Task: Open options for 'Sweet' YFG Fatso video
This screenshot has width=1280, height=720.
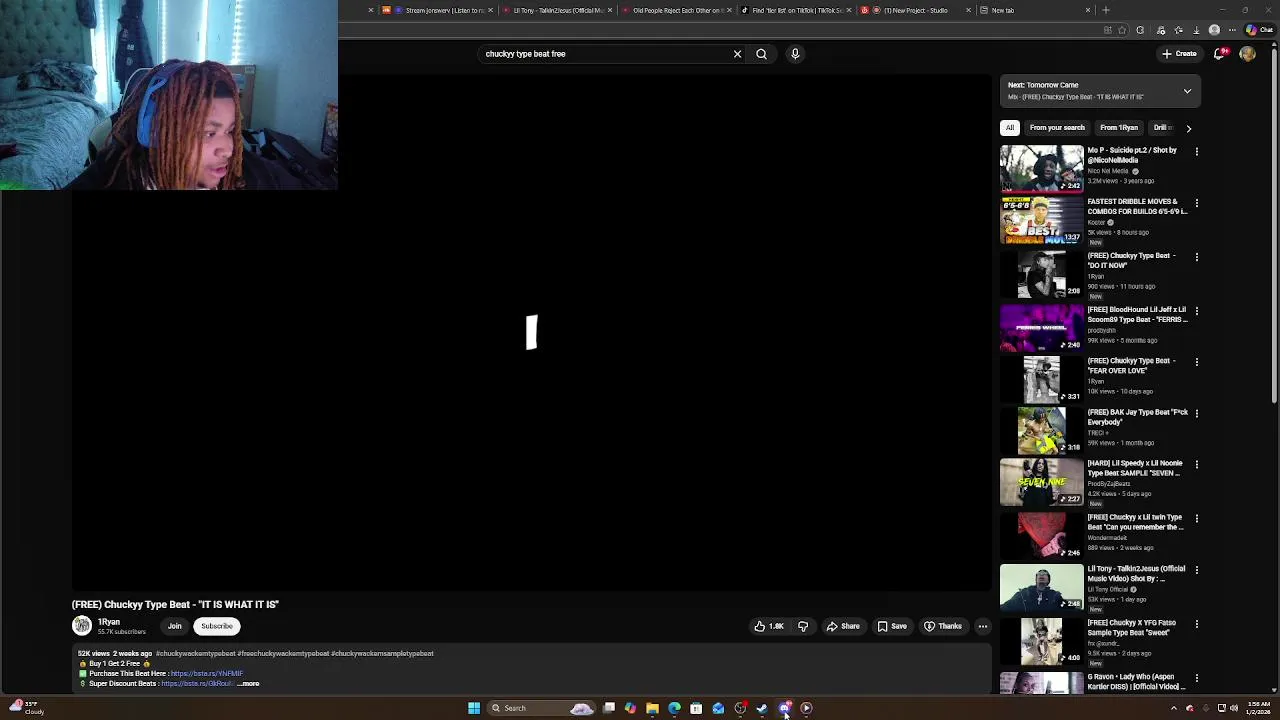Action: [x=1196, y=624]
